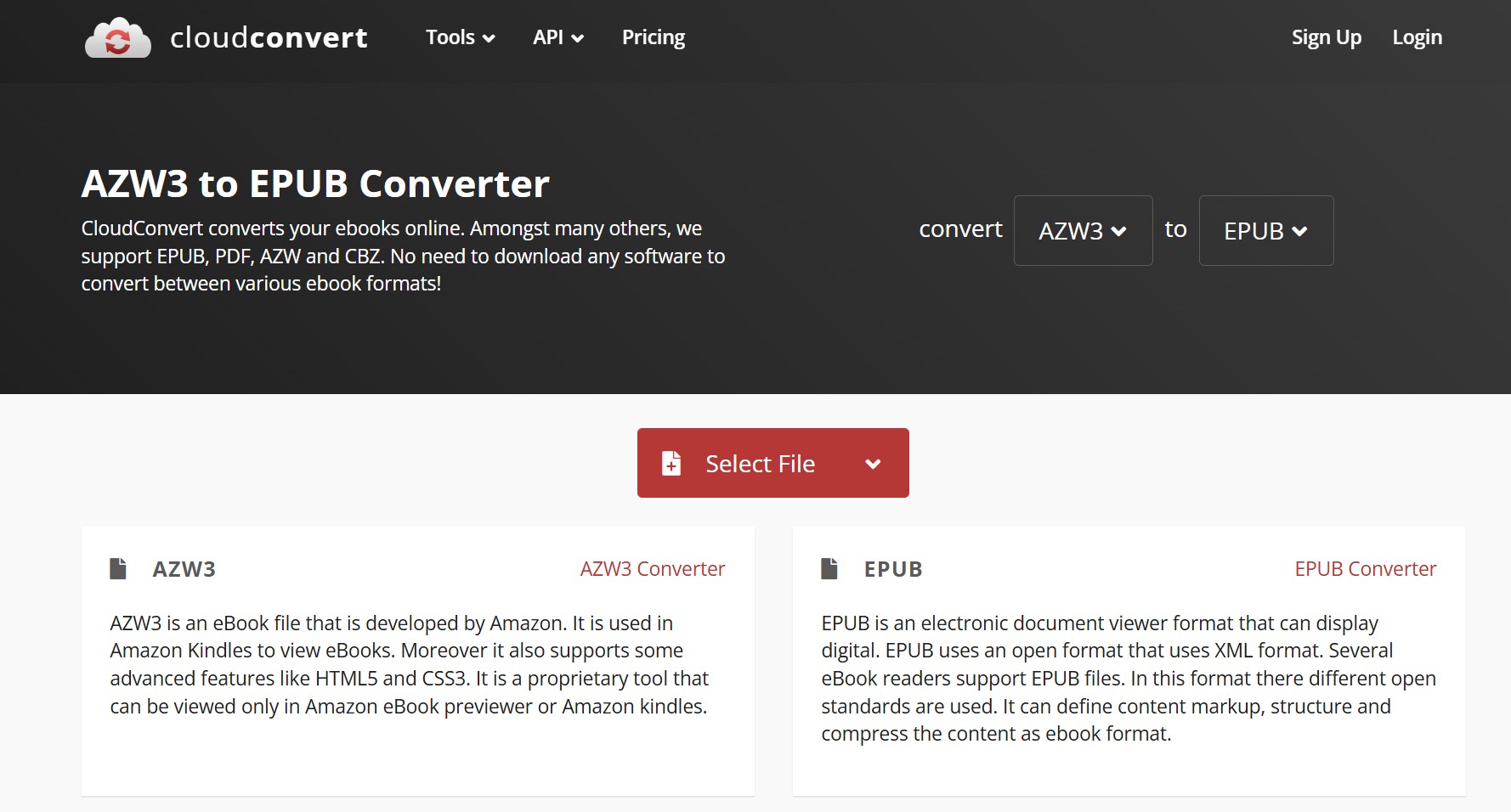The height and width of the screenshot is (812, 1511).
Task: Click the cloudconvert brand name text
Action: (x=269, y=37)
